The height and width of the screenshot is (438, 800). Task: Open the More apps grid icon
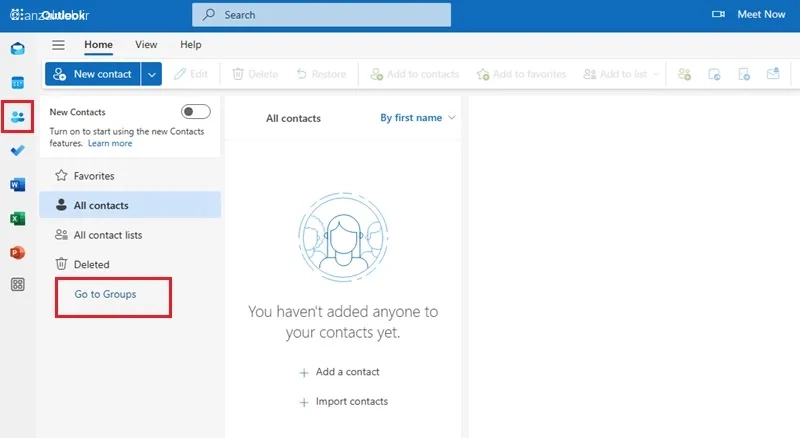click(x=17, y=284)
